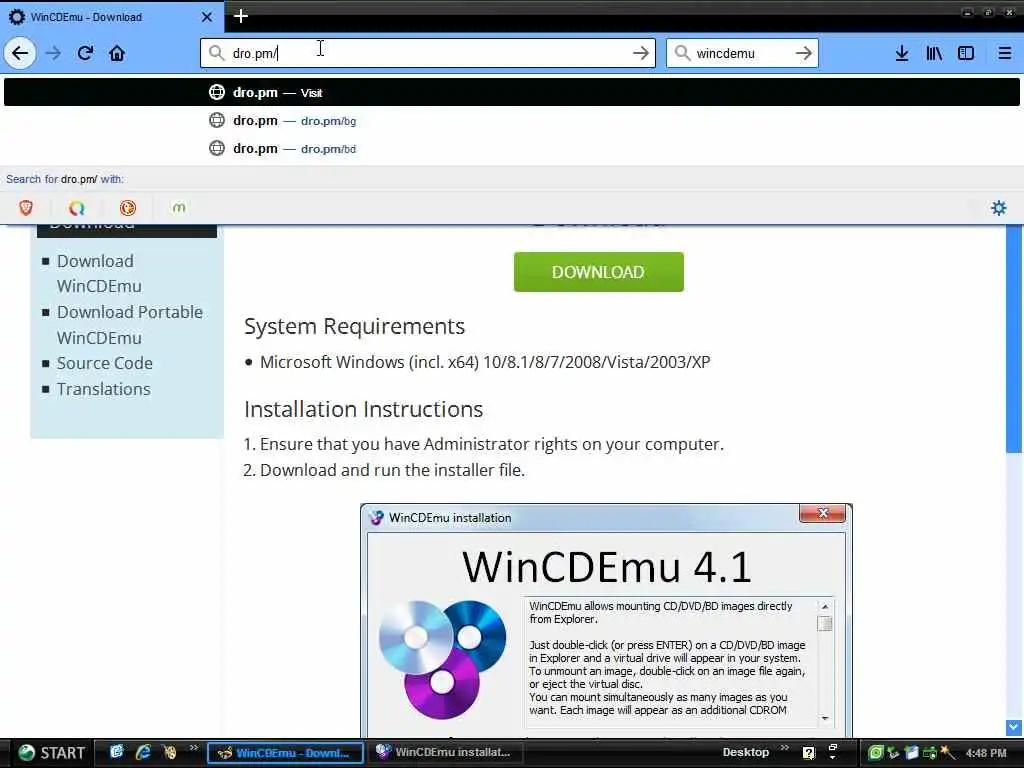
Task: Expand the quick launch overflow chevron
Action: [193, 748]
